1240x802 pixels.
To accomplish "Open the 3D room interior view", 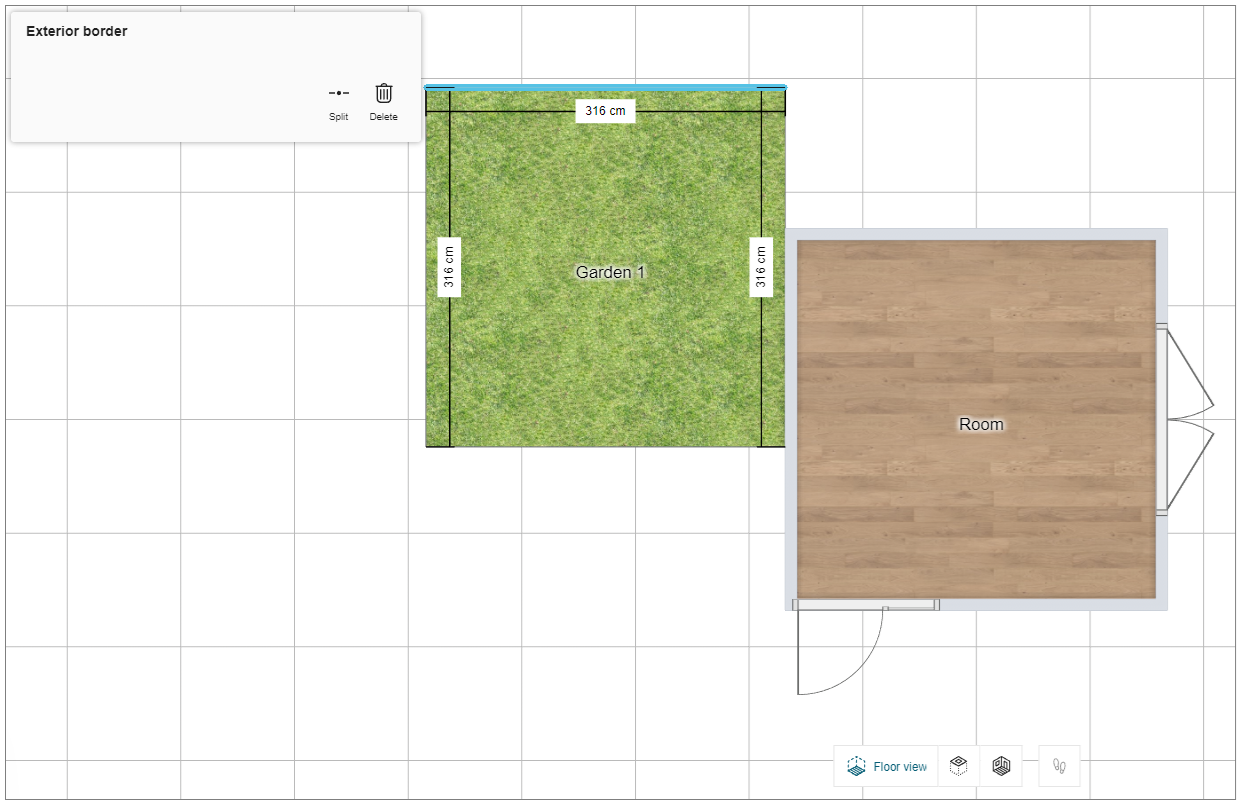I will coord(1001,767).
